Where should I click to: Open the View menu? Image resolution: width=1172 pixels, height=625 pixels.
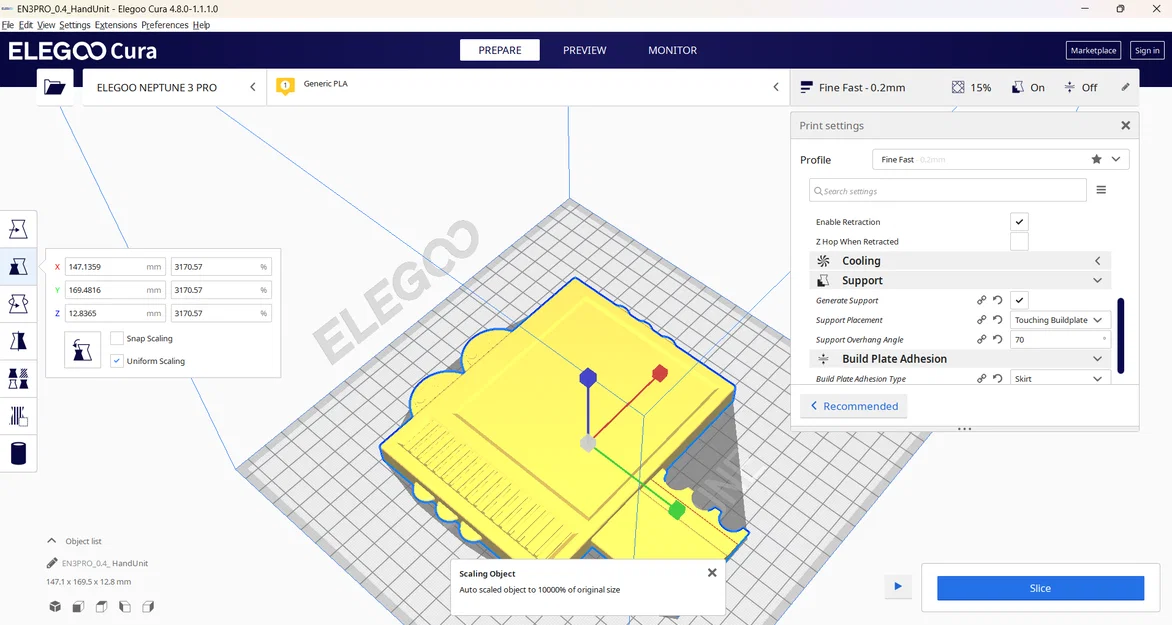pyautogui.click(x=46, y=25)
